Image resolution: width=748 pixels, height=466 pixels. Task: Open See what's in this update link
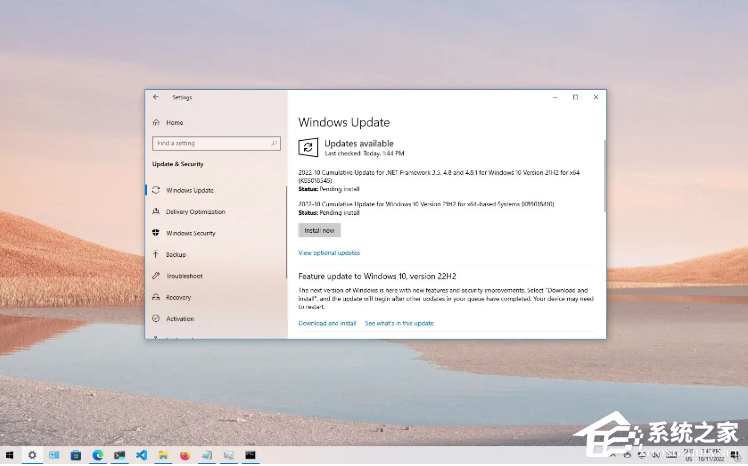point(399,323)
